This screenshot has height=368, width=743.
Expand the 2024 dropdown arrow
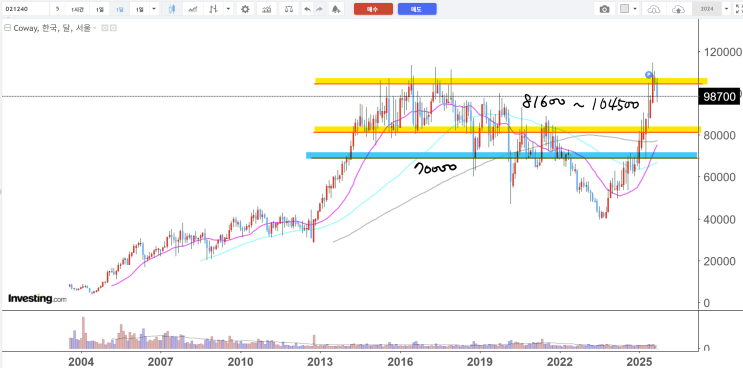point(726,9)
